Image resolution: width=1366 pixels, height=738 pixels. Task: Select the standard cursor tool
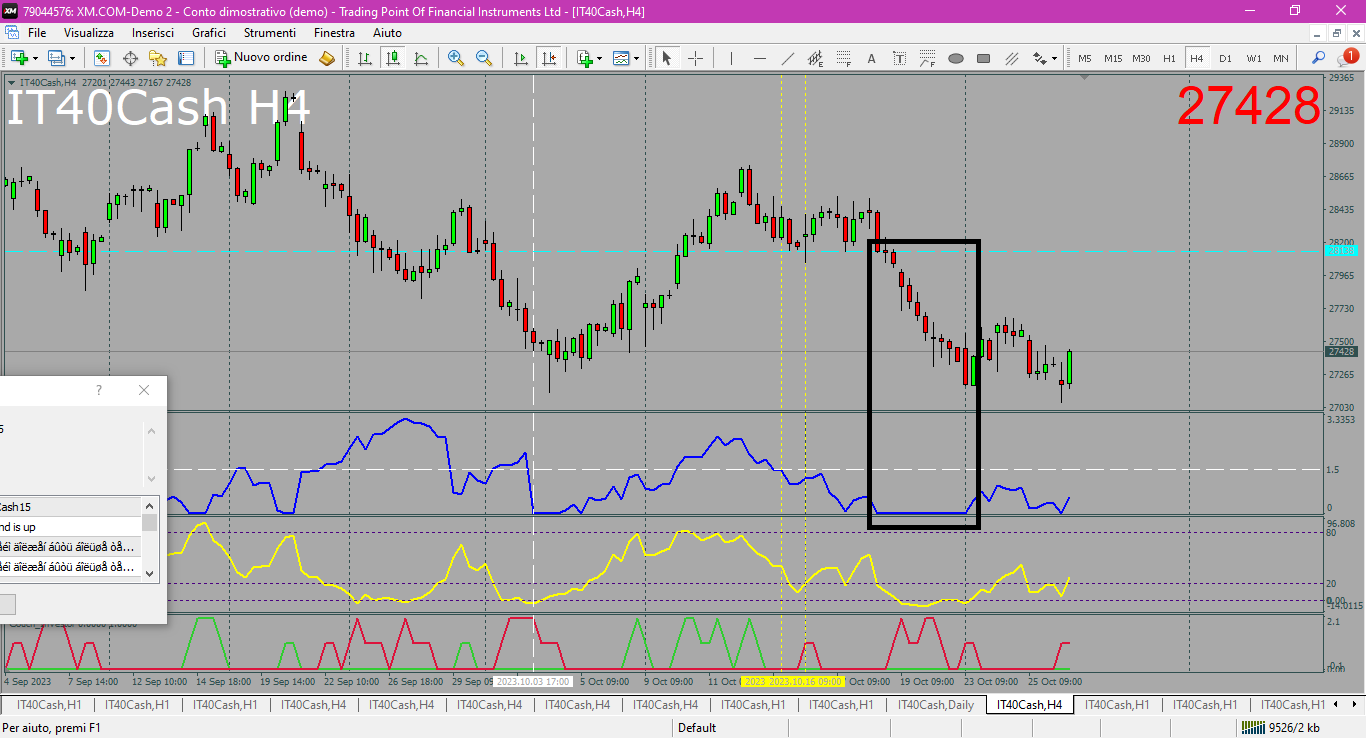click(x=667, y=58)
